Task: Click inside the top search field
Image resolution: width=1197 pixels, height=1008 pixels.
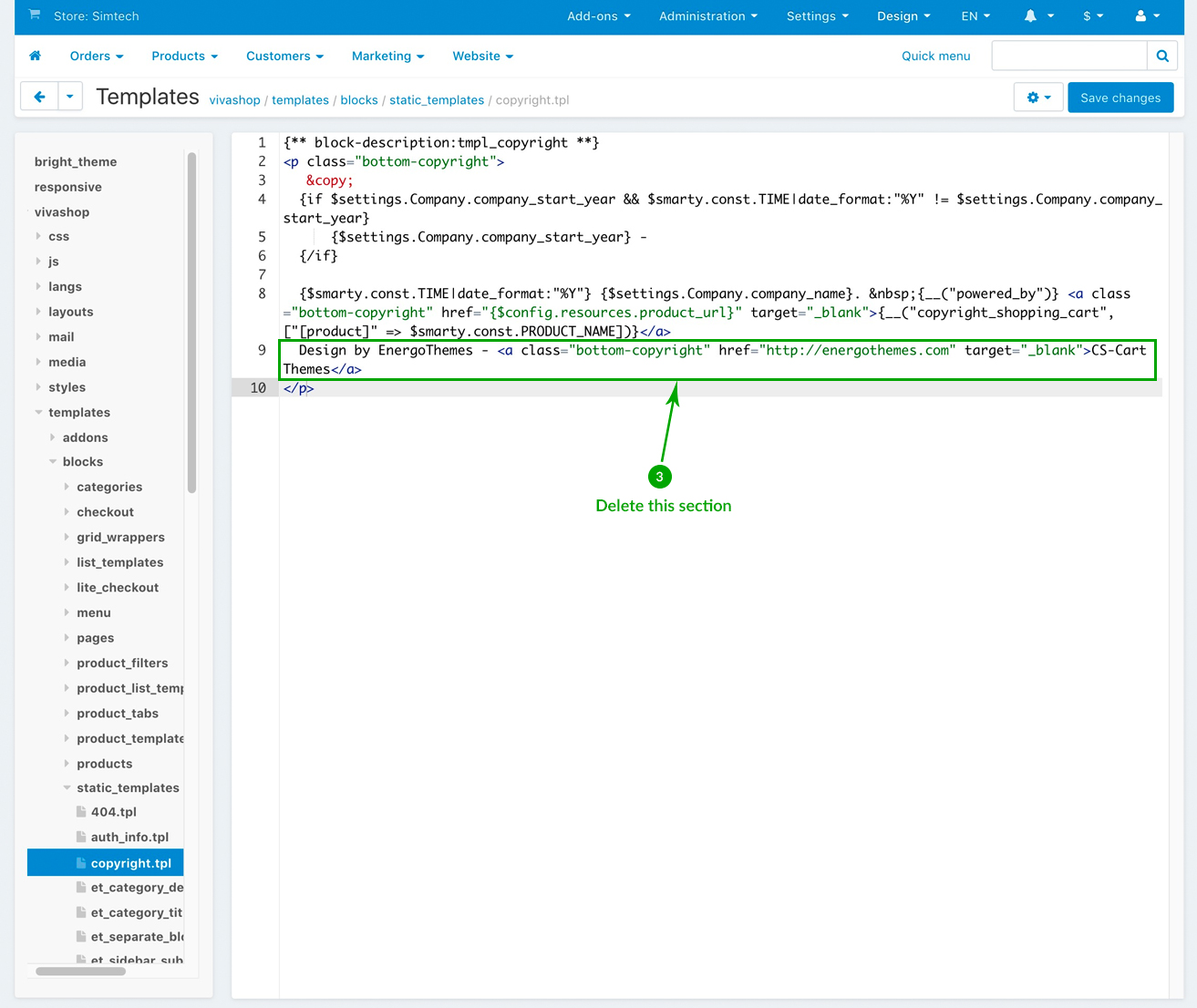Action: pyautogui.click(x=1068, y=57)
